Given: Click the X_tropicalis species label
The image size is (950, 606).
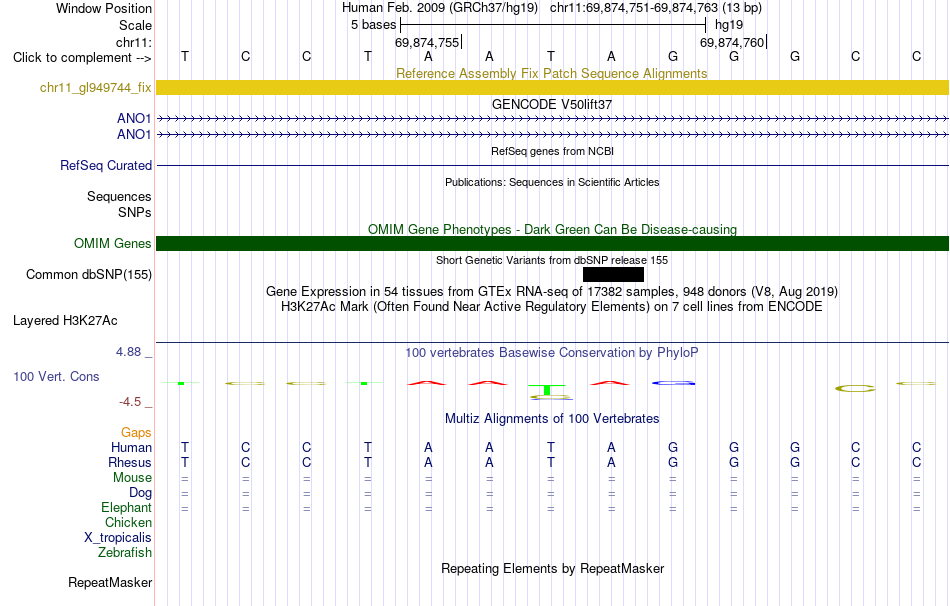Looking at the screenshot, I should click(x=118, y=538).
